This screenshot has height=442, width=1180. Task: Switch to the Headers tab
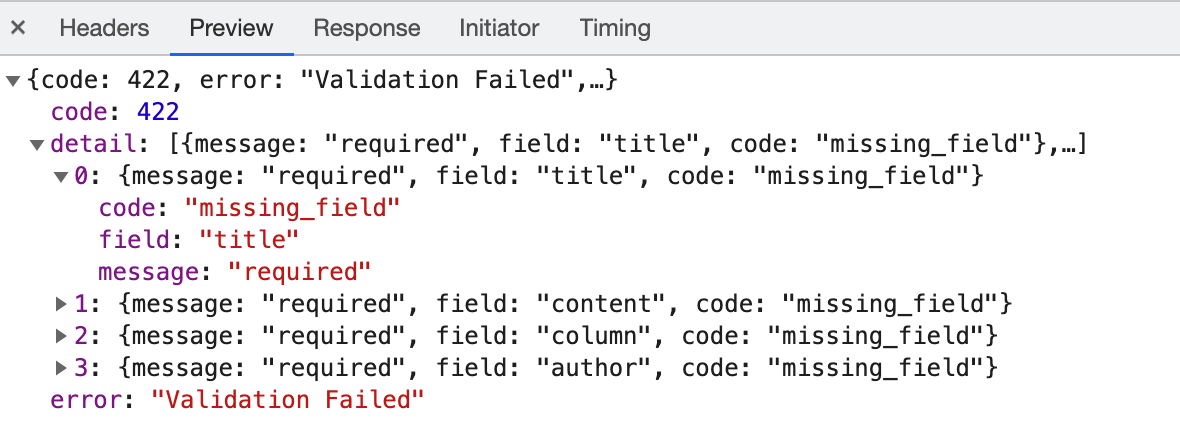point(104,28)
